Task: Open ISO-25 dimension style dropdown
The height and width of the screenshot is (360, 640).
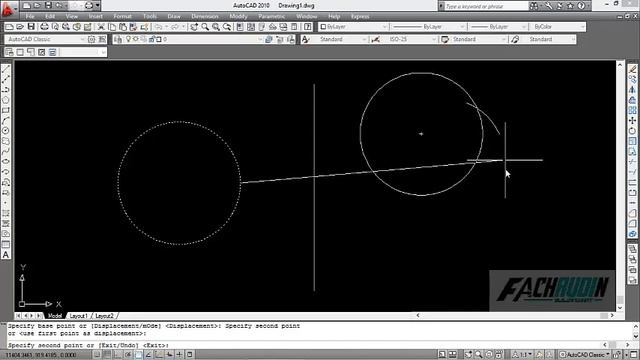Action: click(x=410, y=39)
